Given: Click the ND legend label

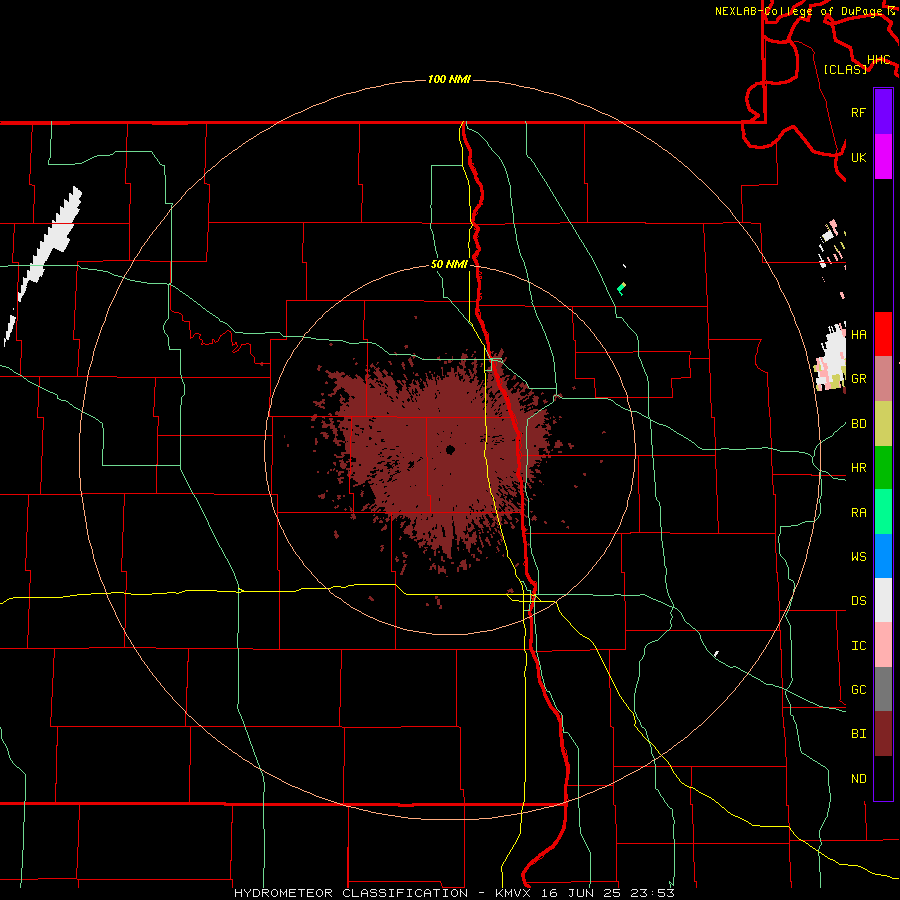Looking at the screenshot, I should [x=858, y=778].
